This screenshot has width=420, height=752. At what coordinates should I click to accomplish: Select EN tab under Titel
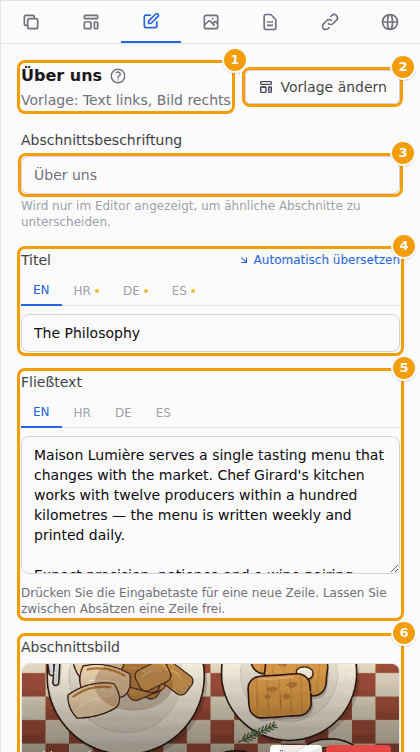(41, 291)
